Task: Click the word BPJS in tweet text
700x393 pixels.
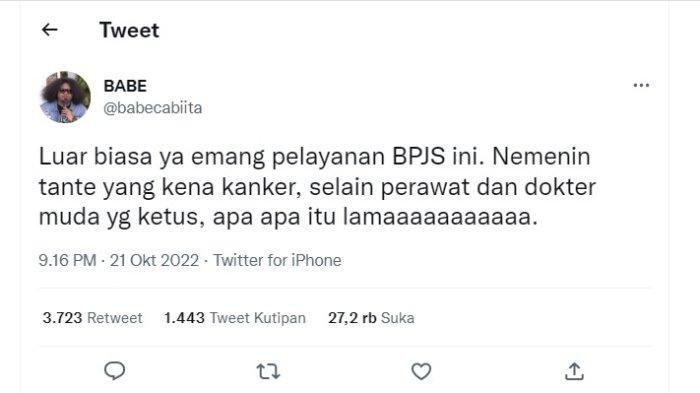Action: click(x=419, y=157)
